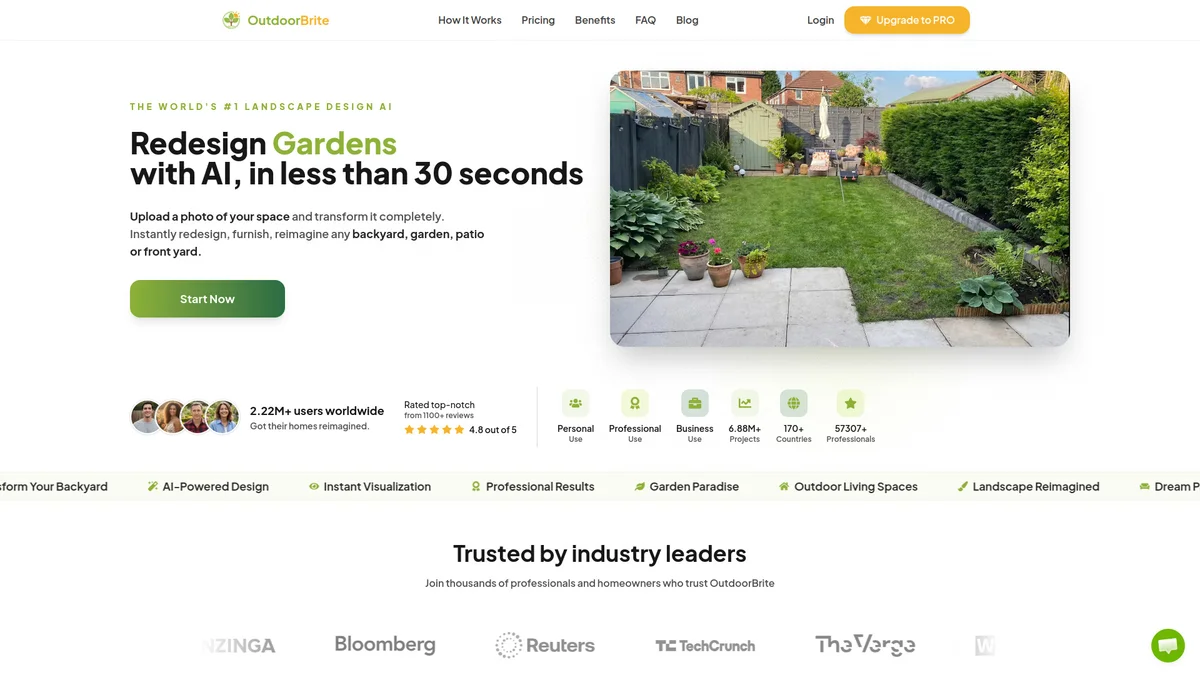
Task: Click the user avatars group
Action: 185,417
